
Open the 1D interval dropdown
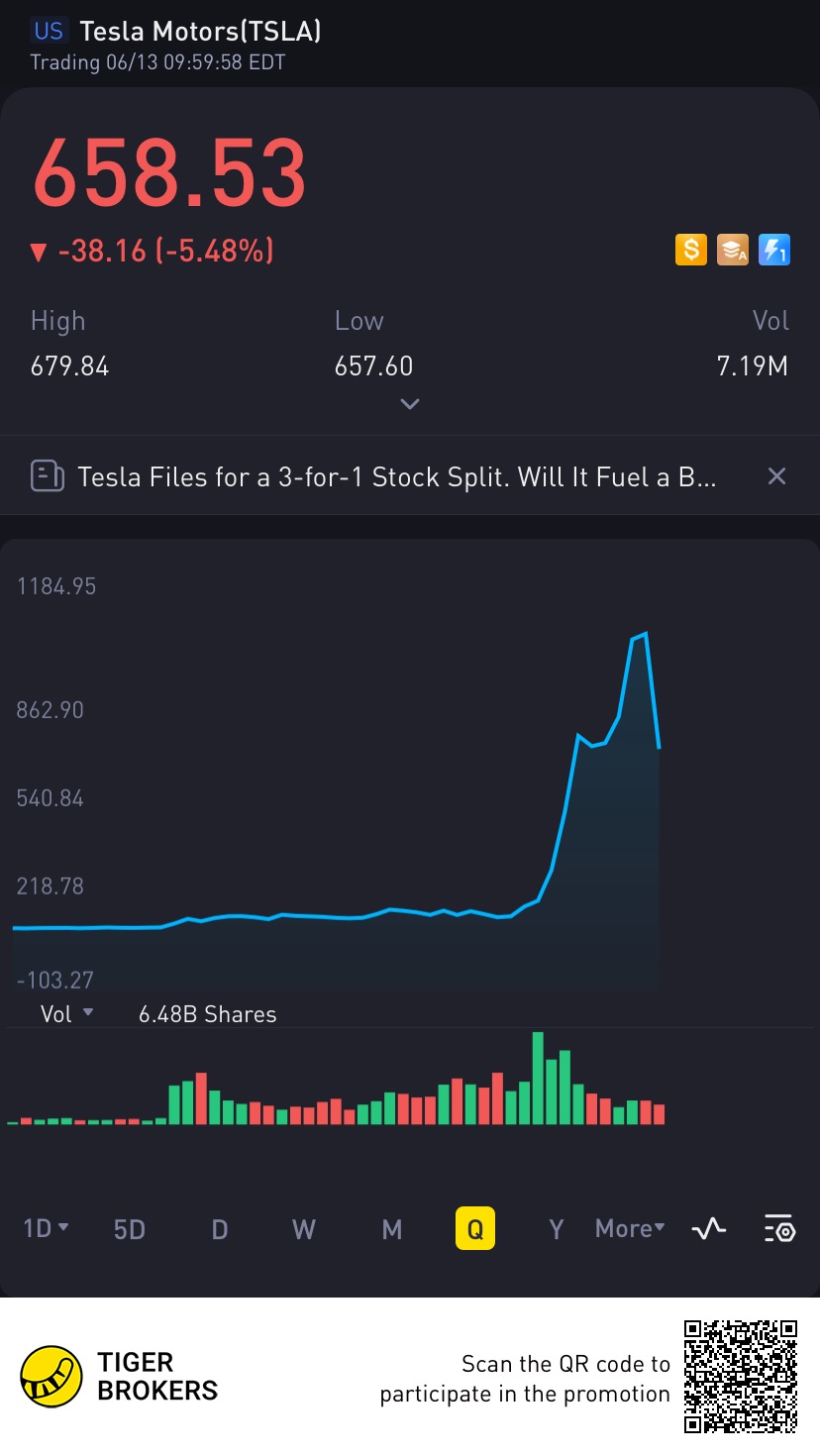(46, 1229)
